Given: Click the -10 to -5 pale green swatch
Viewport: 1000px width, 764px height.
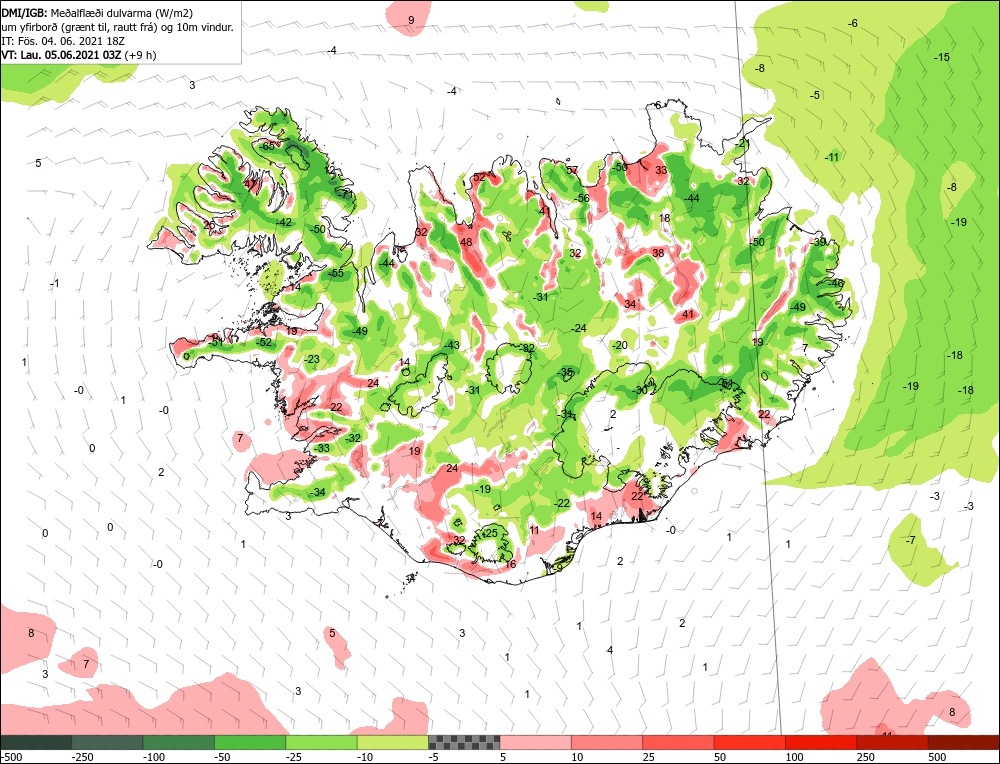Looking at the screenshot, I should (393, 742).
